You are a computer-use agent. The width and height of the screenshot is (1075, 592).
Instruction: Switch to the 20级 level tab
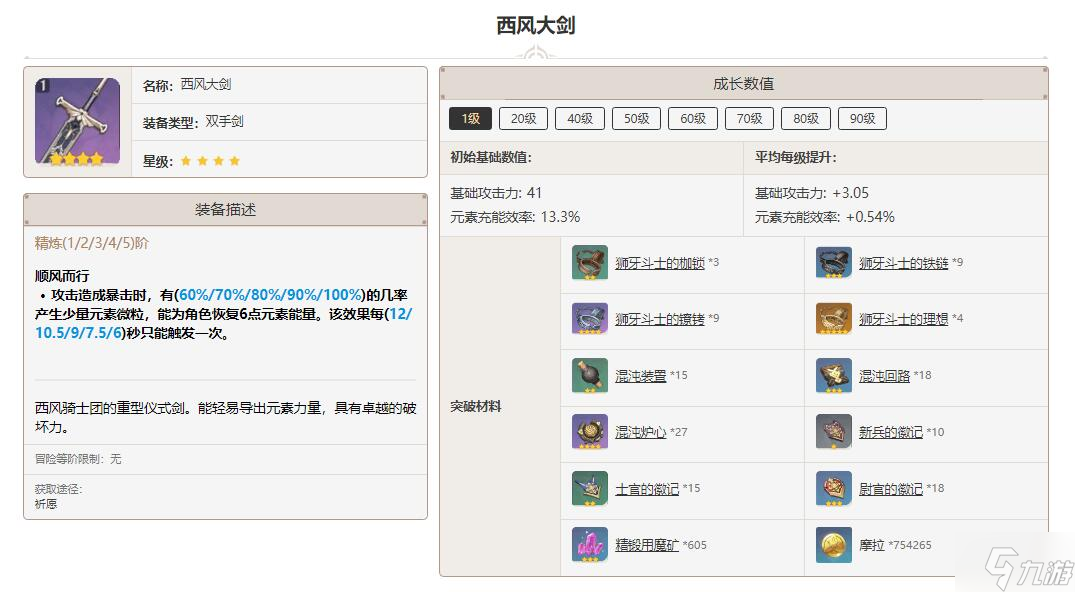523,119
